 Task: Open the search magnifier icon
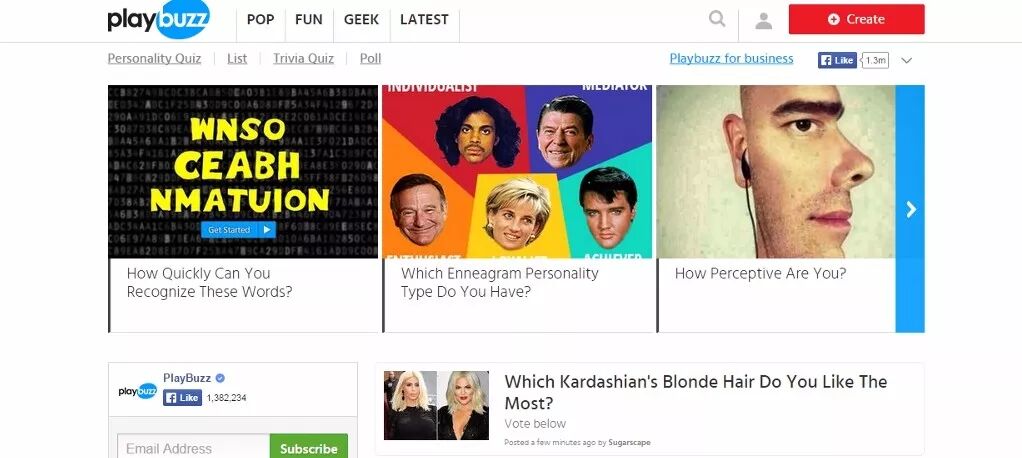[x=717, y=19]
